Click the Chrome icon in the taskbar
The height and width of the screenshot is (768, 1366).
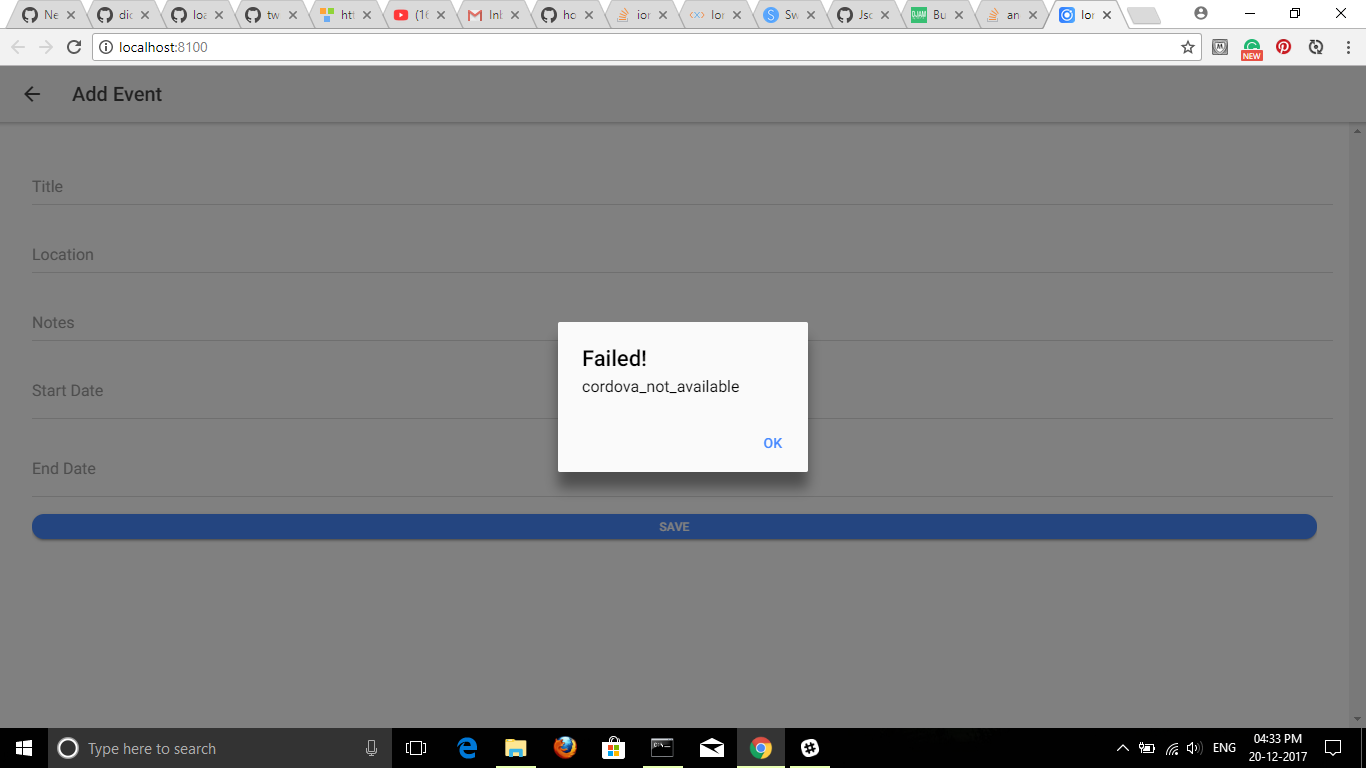coord(761,748)
